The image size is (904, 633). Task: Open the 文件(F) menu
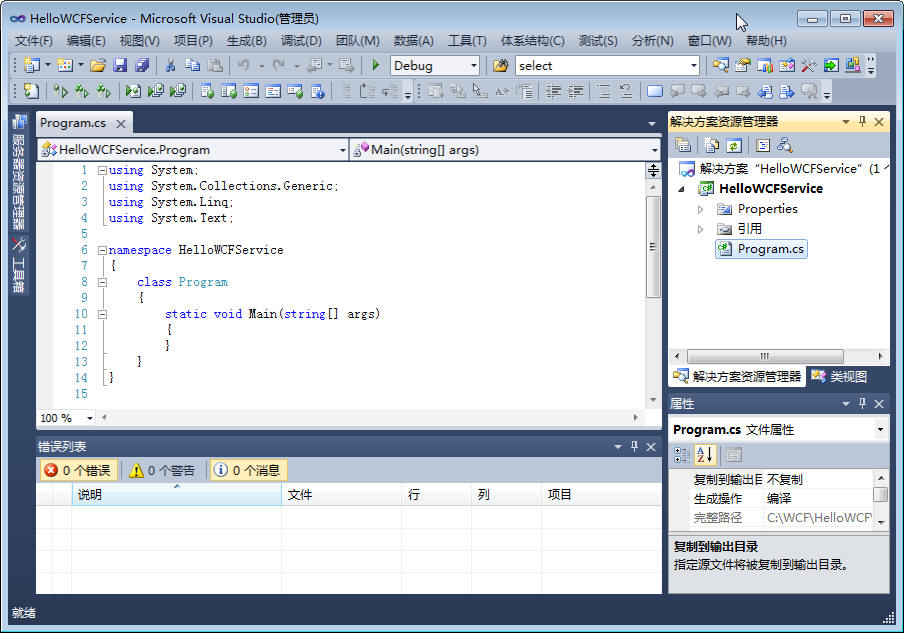click(x=33, y=41)
